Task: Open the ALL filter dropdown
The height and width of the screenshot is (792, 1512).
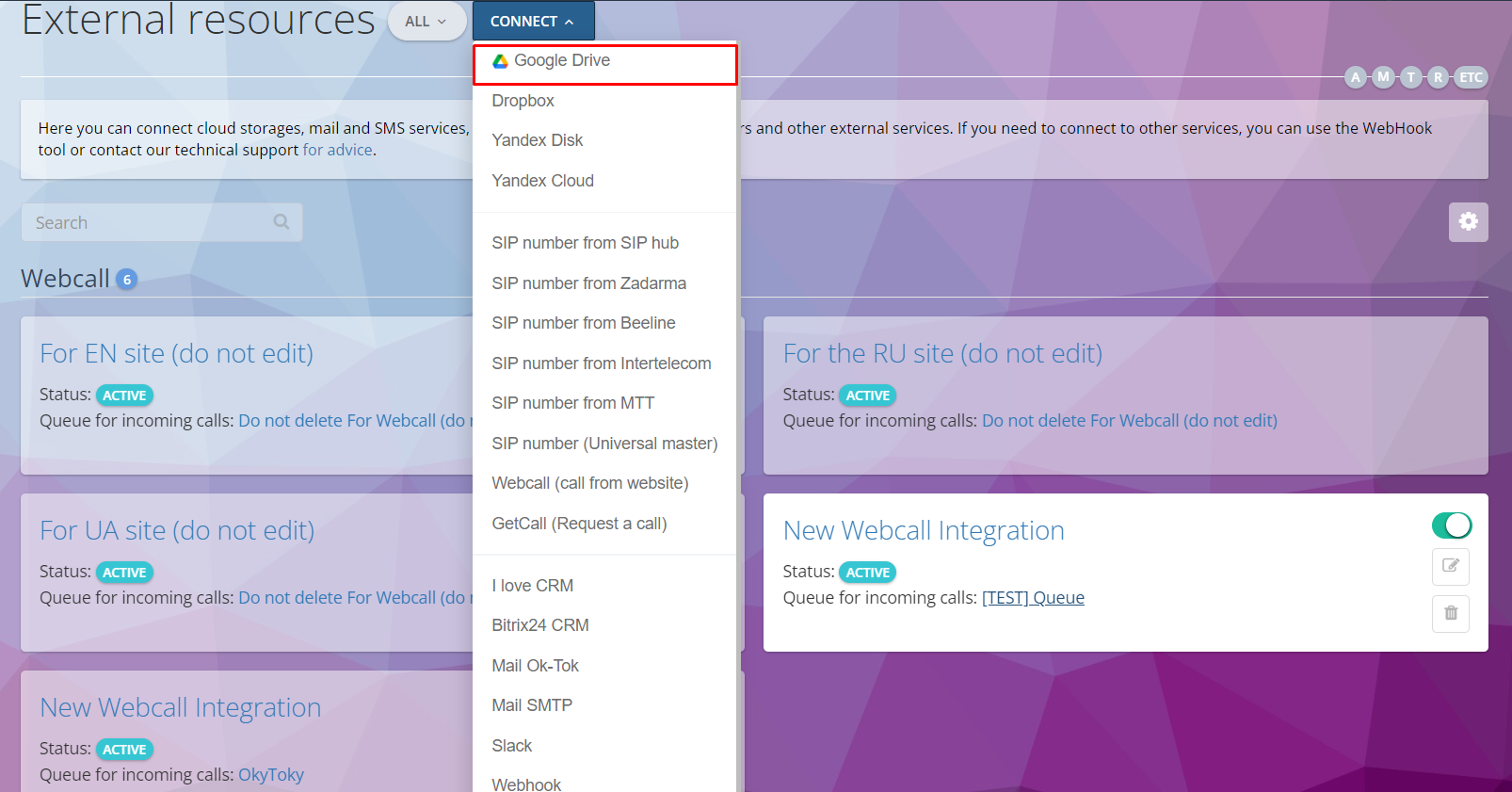Action: click(426, 22)
